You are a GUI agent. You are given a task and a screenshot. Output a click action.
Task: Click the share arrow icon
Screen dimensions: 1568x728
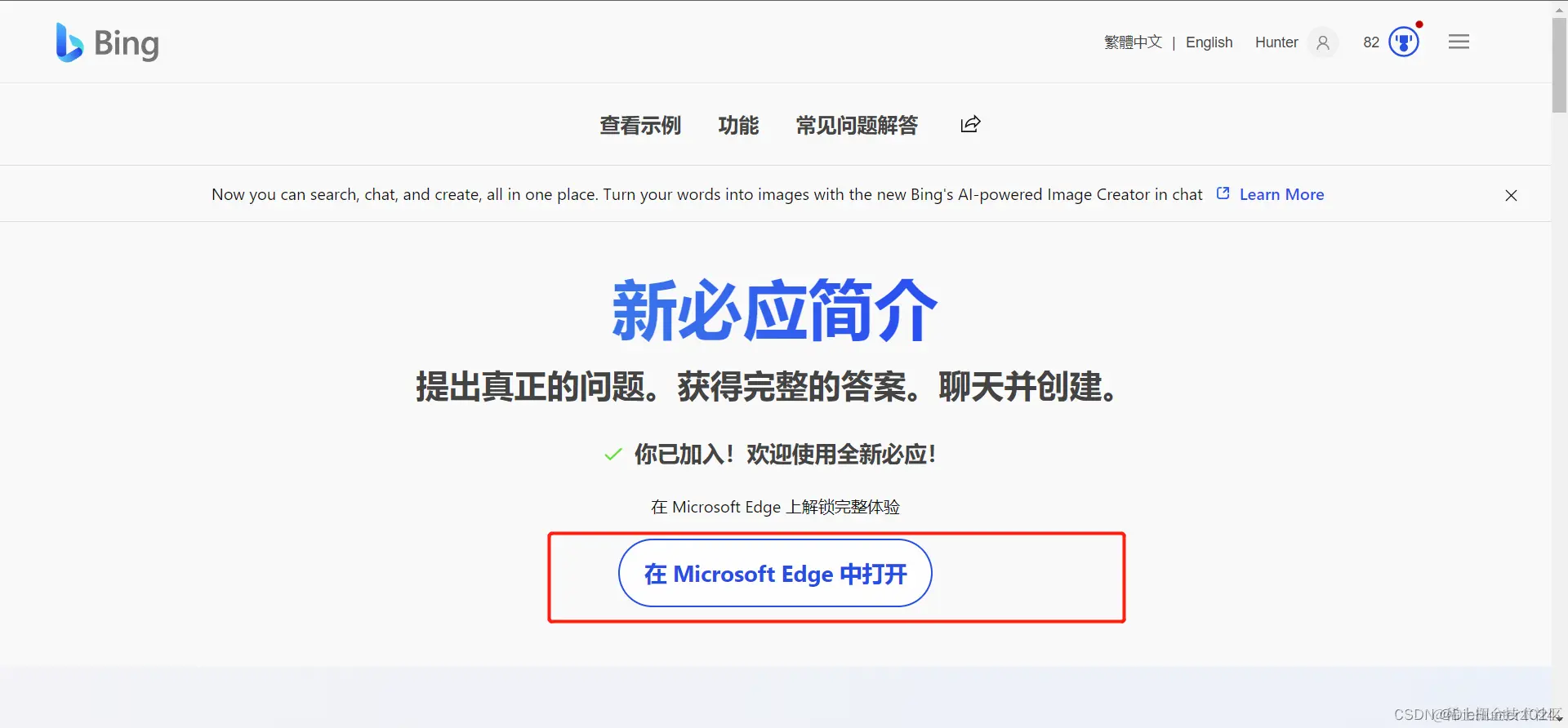point(970,124)
